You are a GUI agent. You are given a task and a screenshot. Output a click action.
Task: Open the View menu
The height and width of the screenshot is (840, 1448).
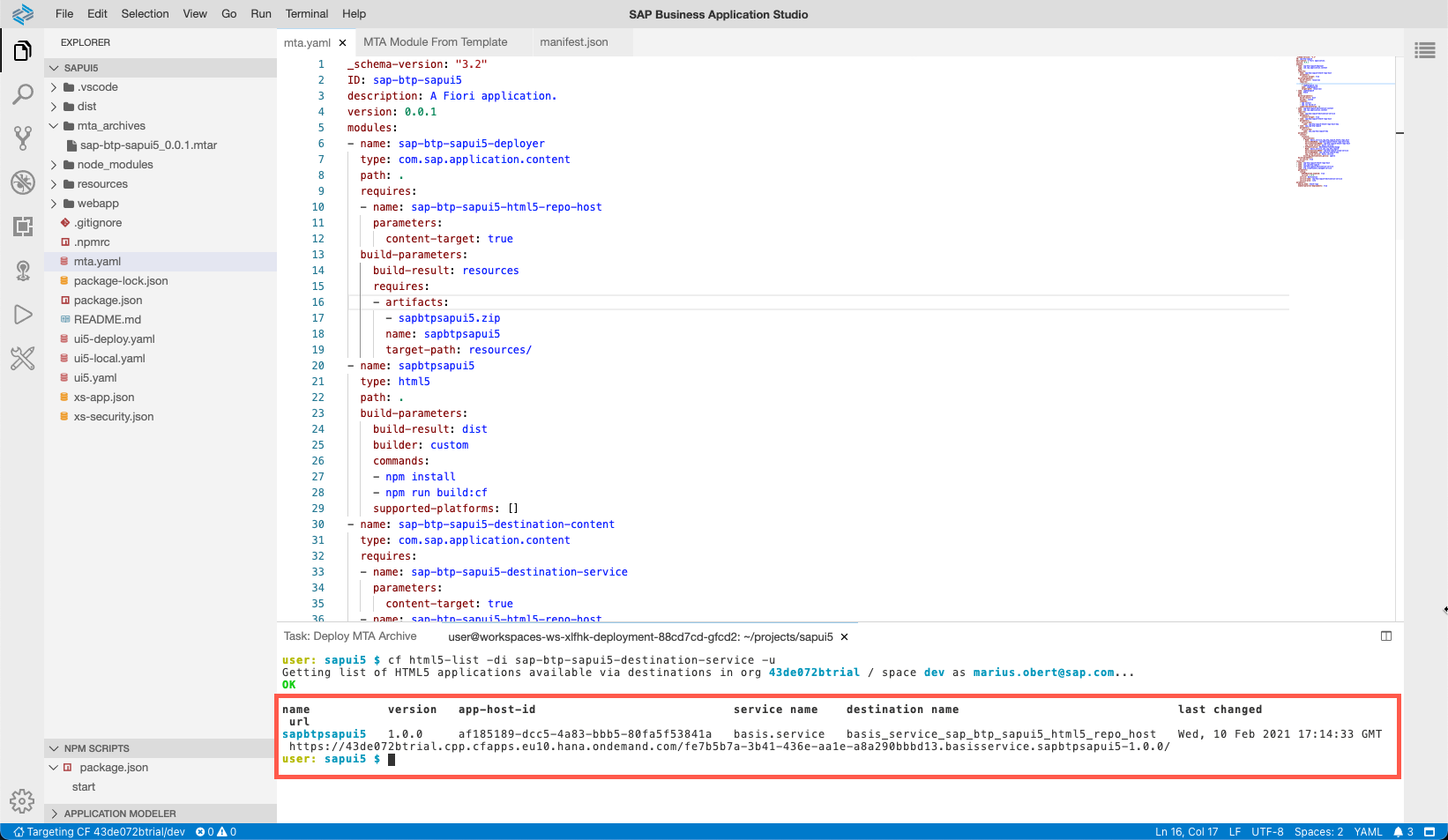[195, 14]
